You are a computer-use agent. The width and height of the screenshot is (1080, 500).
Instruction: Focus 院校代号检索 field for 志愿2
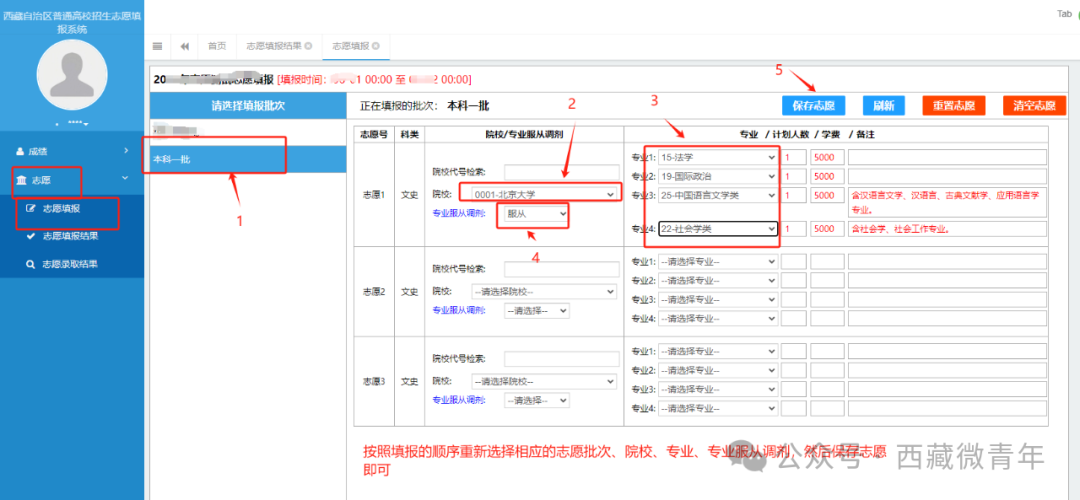[x=561, y=269]
